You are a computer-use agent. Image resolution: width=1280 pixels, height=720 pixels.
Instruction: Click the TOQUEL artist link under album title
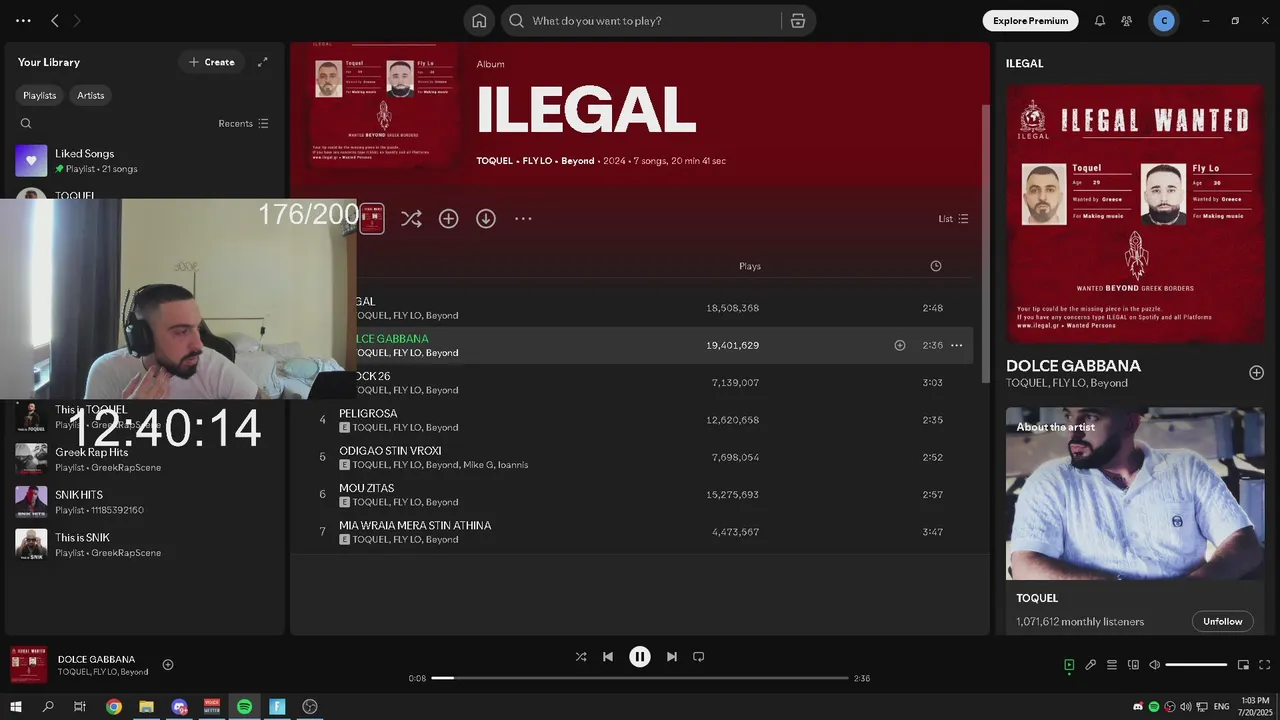(x=494, y=161)
